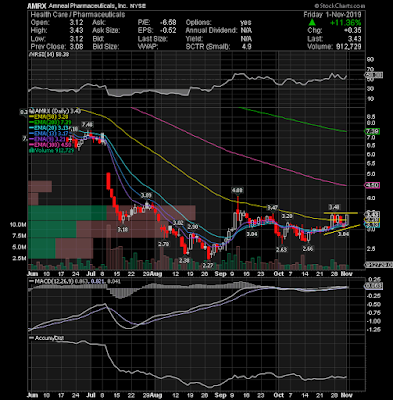Click the volume bars icon in the legend

(31, 150)
